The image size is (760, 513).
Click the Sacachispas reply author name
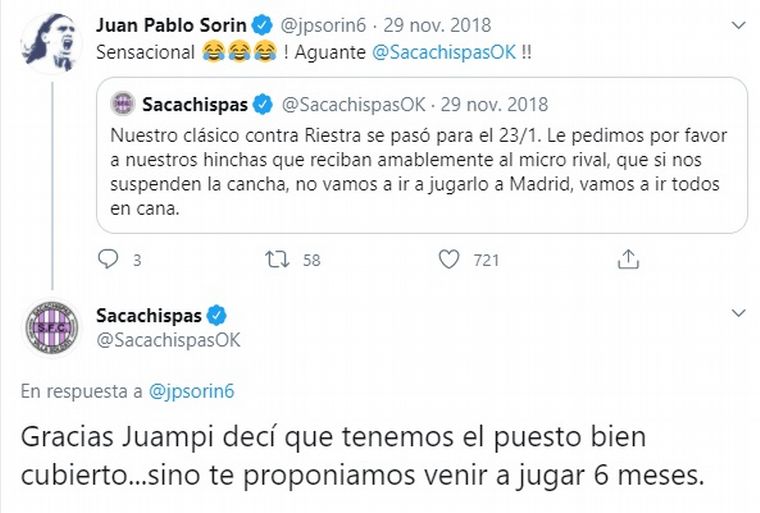(148, 316)
